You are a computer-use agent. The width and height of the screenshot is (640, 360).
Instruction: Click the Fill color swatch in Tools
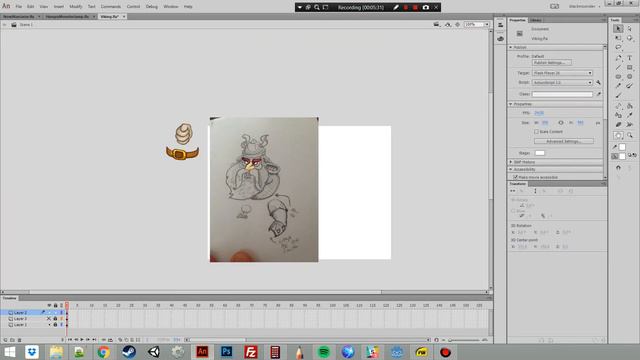[622, 156]
